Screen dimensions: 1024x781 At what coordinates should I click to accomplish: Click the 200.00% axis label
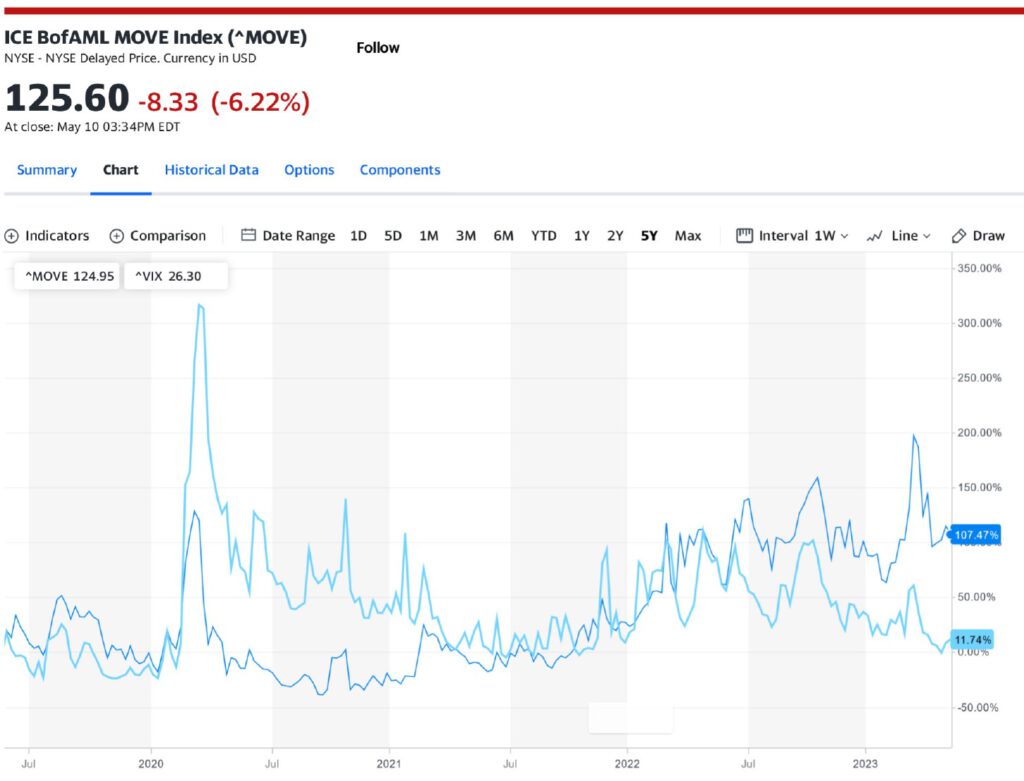[x=979, y=433]
